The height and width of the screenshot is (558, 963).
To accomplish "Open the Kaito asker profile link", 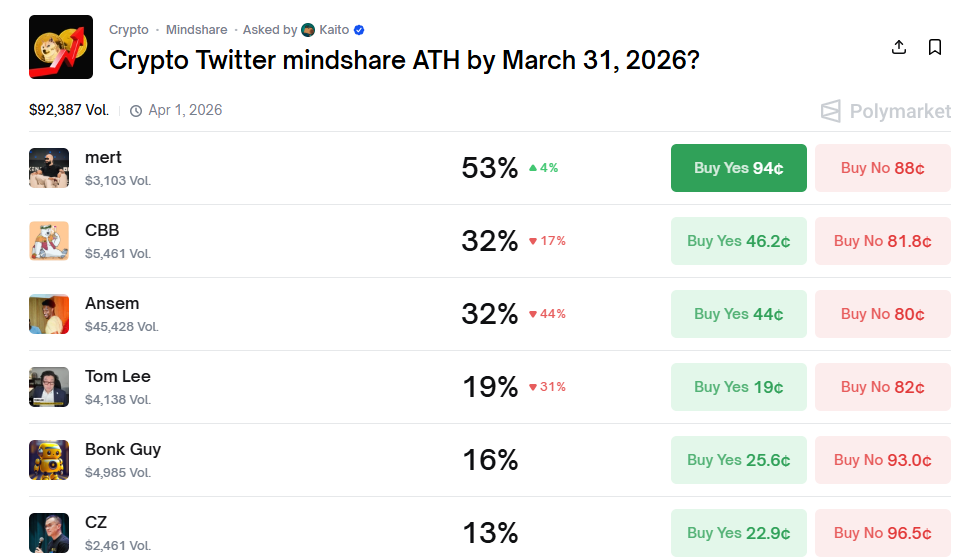I will point(333,30).
